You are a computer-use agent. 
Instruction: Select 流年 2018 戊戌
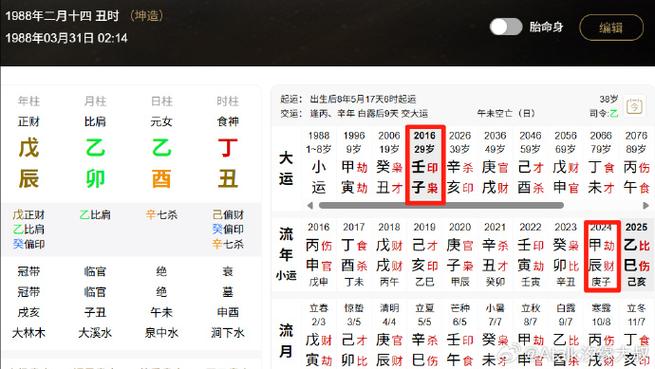coord(389,255)
